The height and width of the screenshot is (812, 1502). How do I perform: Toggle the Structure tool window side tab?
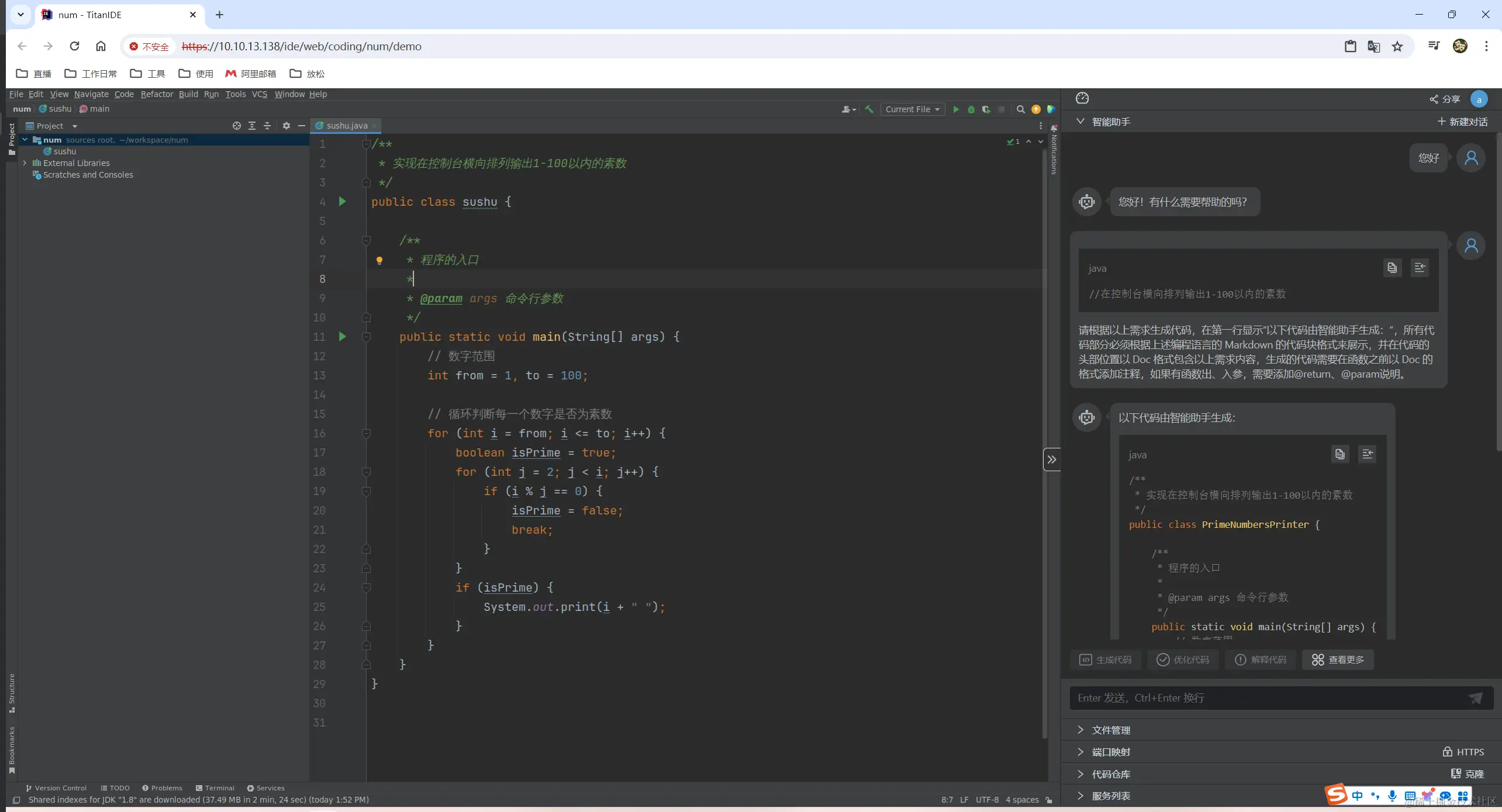12,693
